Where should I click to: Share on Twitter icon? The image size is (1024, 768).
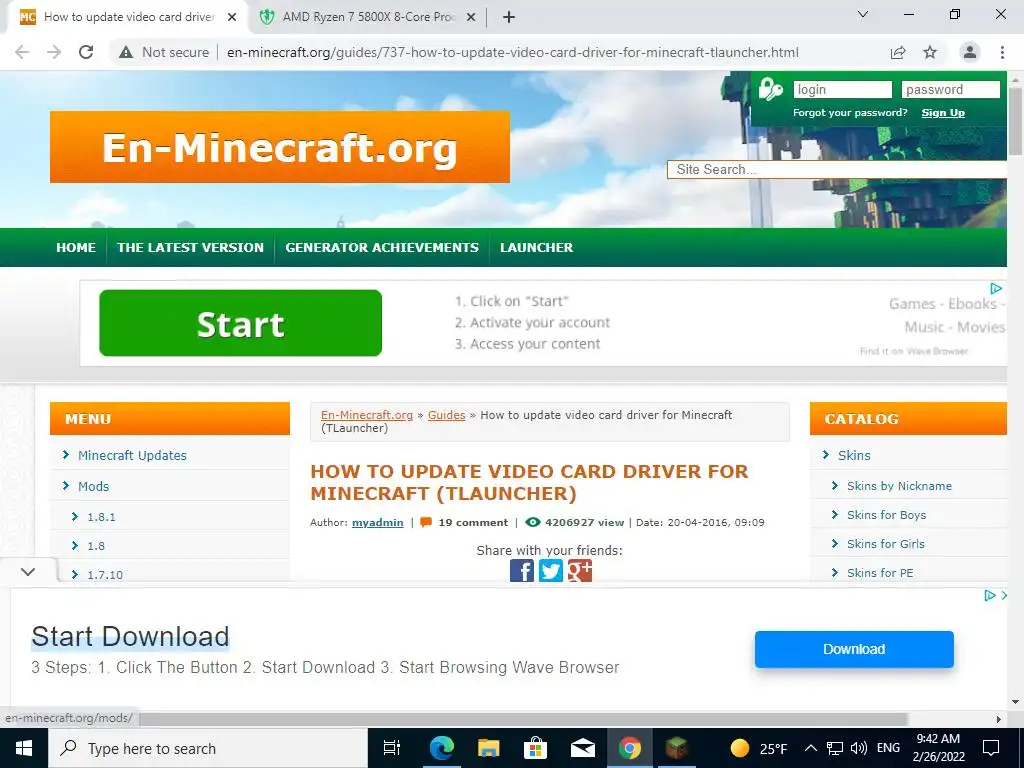(551, 570)
